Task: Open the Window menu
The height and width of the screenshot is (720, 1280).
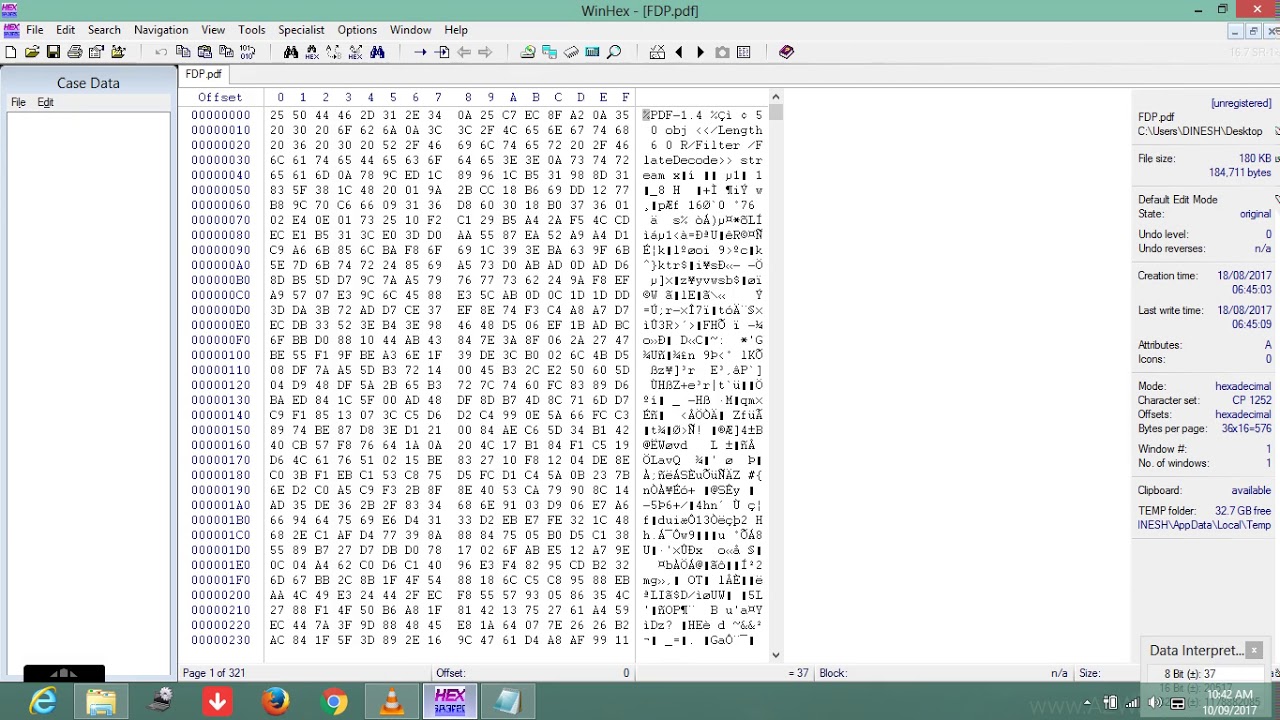Action: tap(411, 30)
